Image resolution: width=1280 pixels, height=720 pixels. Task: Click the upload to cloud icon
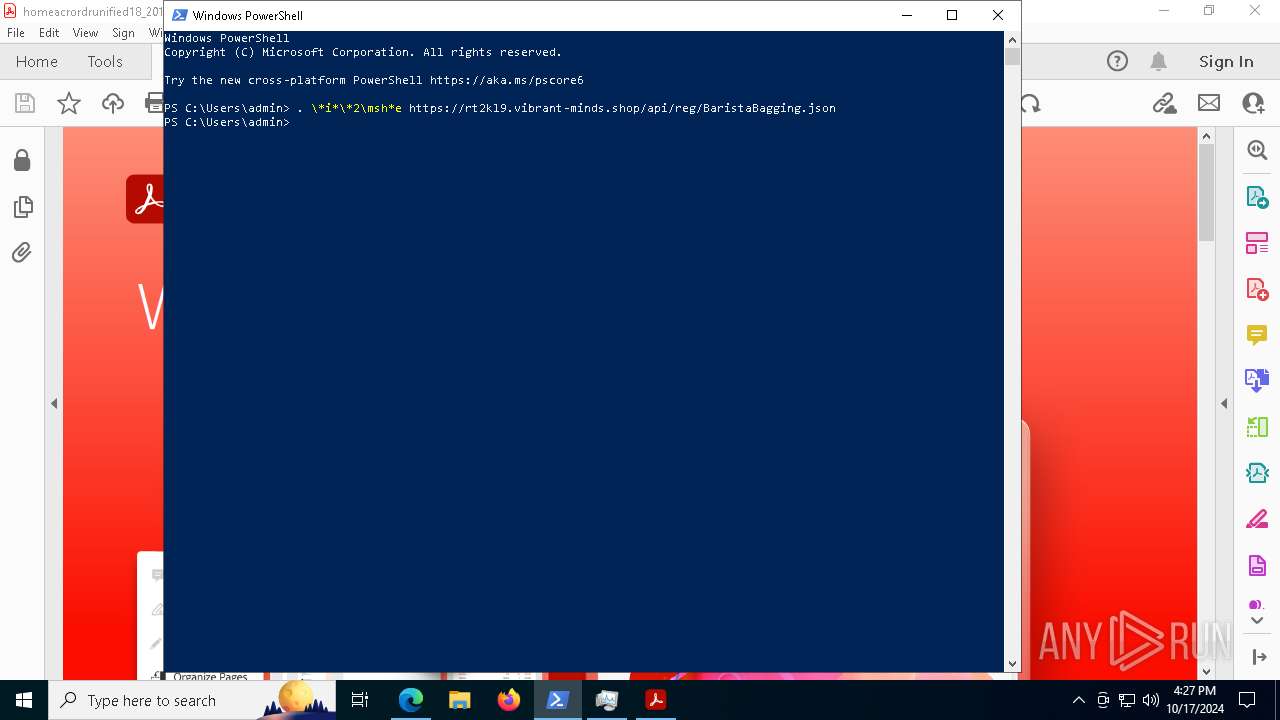tap(113, 103)
